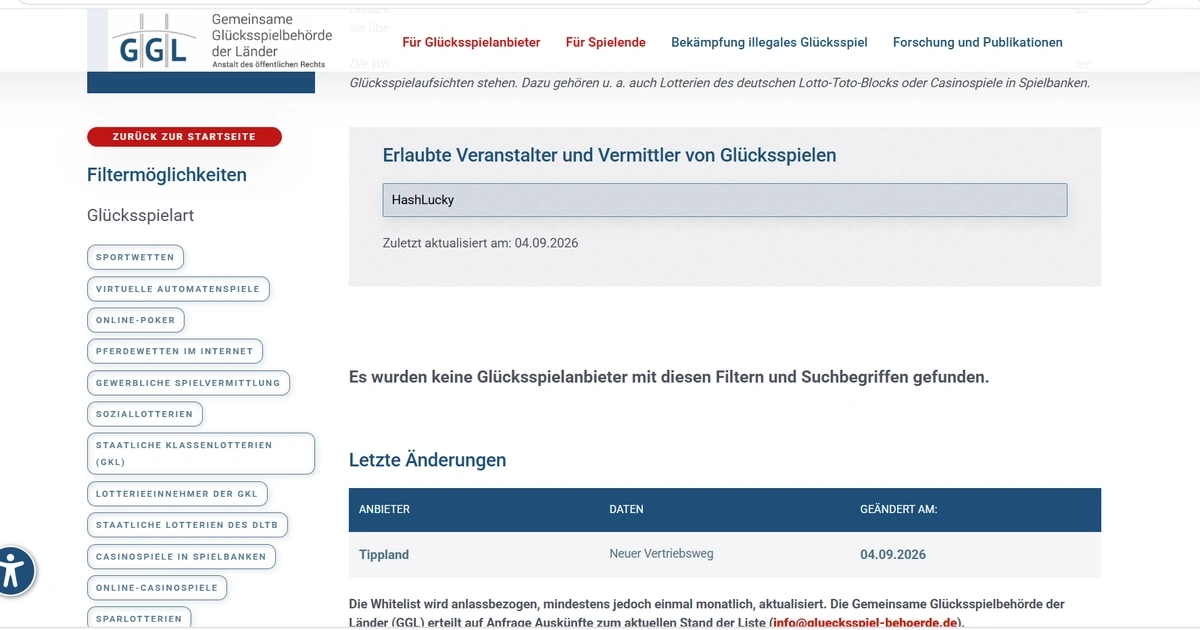Click the info@gluecksspiel-behoerde.de email link
The width and height of the screenshot is (1200, 630).
click(x=866, y=623)
